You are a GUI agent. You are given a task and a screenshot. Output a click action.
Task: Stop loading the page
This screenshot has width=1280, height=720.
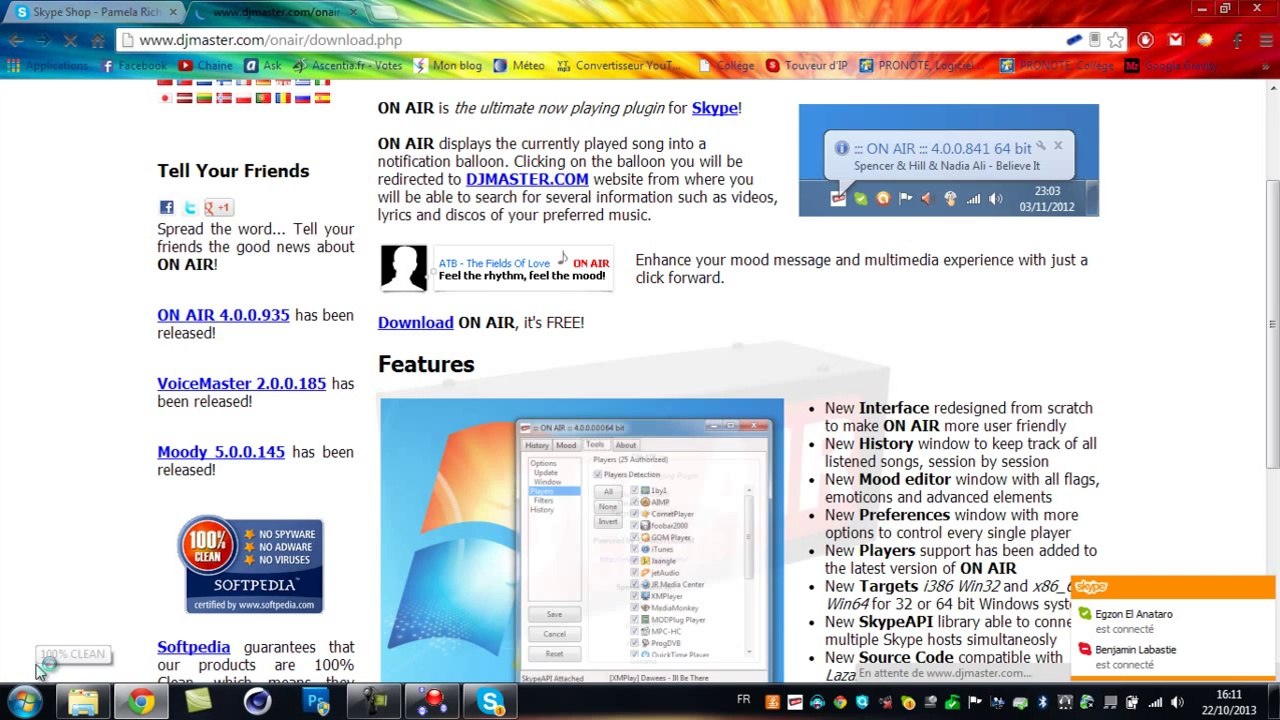[70, 41]
